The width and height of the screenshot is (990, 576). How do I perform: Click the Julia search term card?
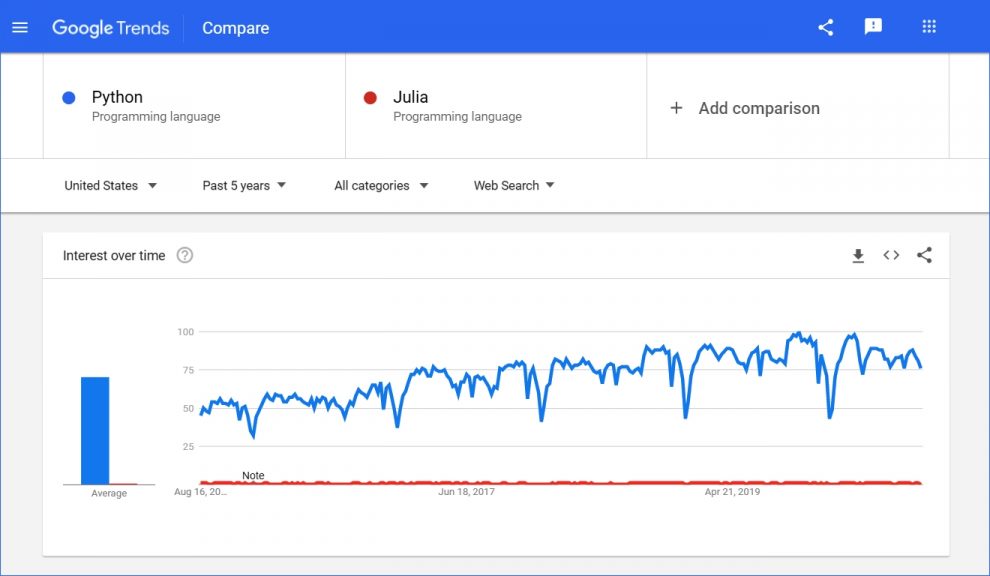tap(450, 105)
